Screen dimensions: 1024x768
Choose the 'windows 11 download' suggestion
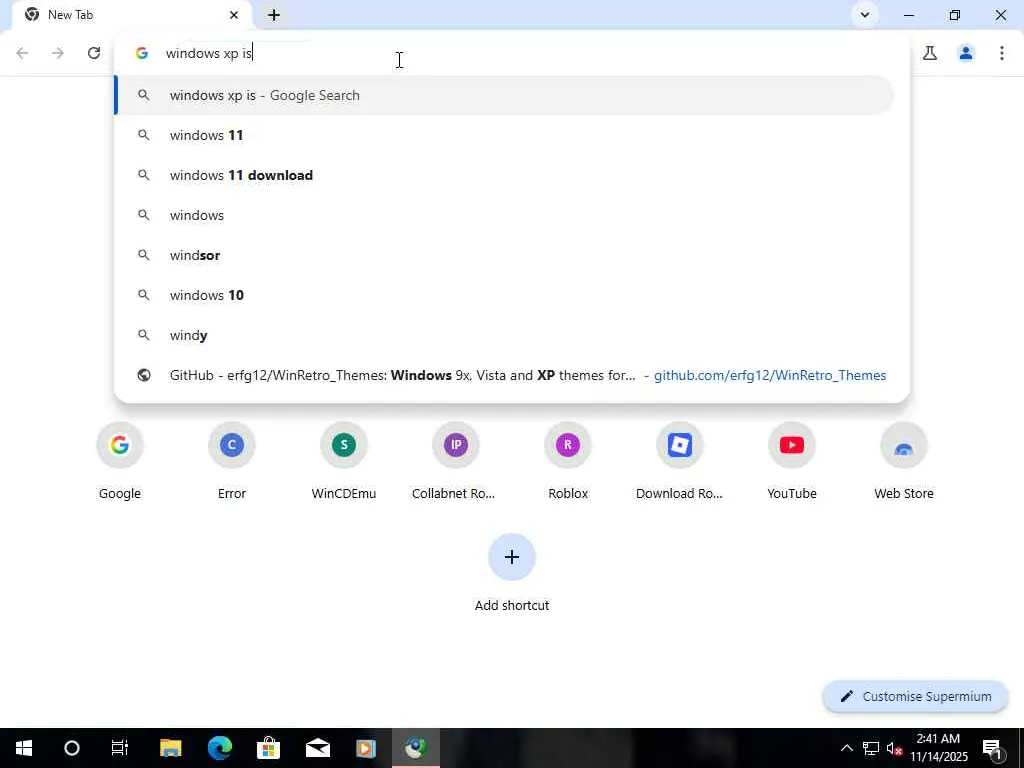(x=504, y=175)
